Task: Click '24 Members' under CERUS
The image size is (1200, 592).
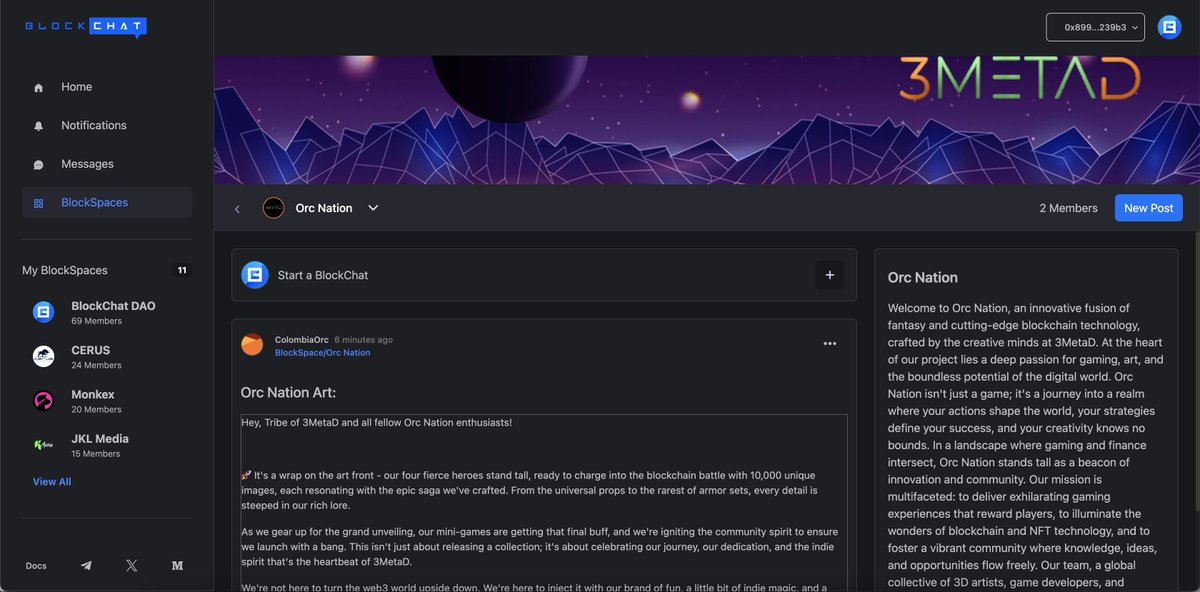Action: (x=96, y=365)
